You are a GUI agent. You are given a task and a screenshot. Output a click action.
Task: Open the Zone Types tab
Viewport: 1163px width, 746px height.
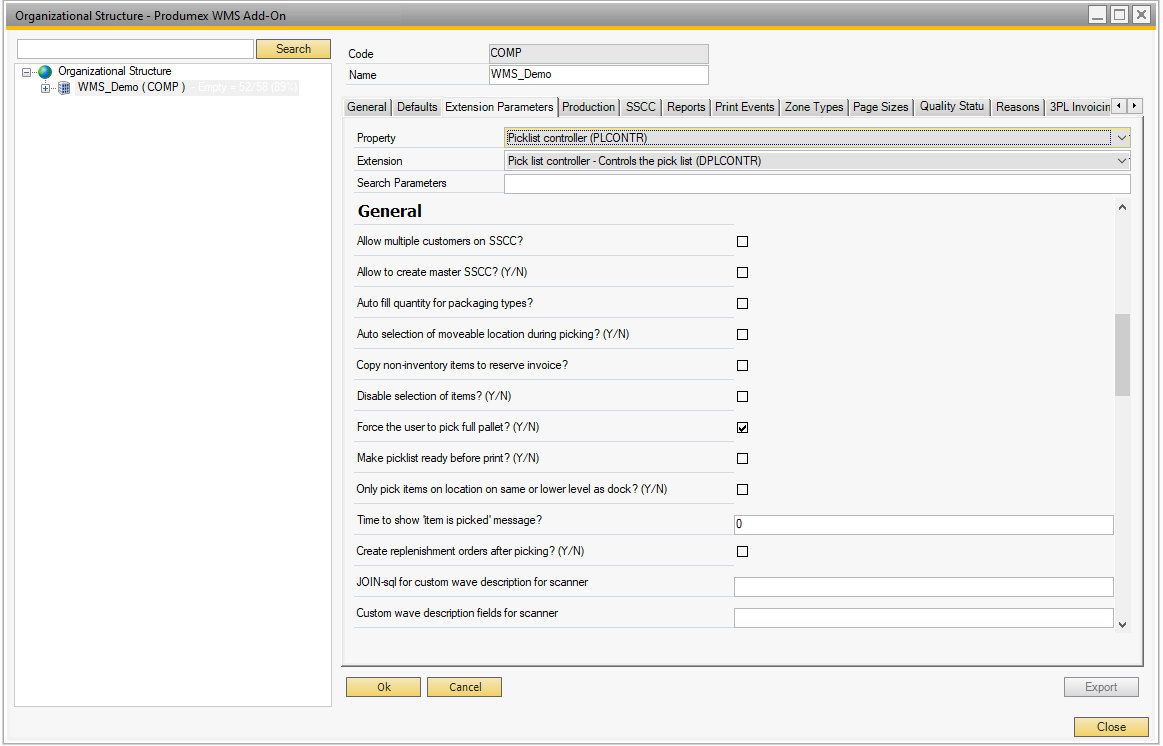(813, 107)
